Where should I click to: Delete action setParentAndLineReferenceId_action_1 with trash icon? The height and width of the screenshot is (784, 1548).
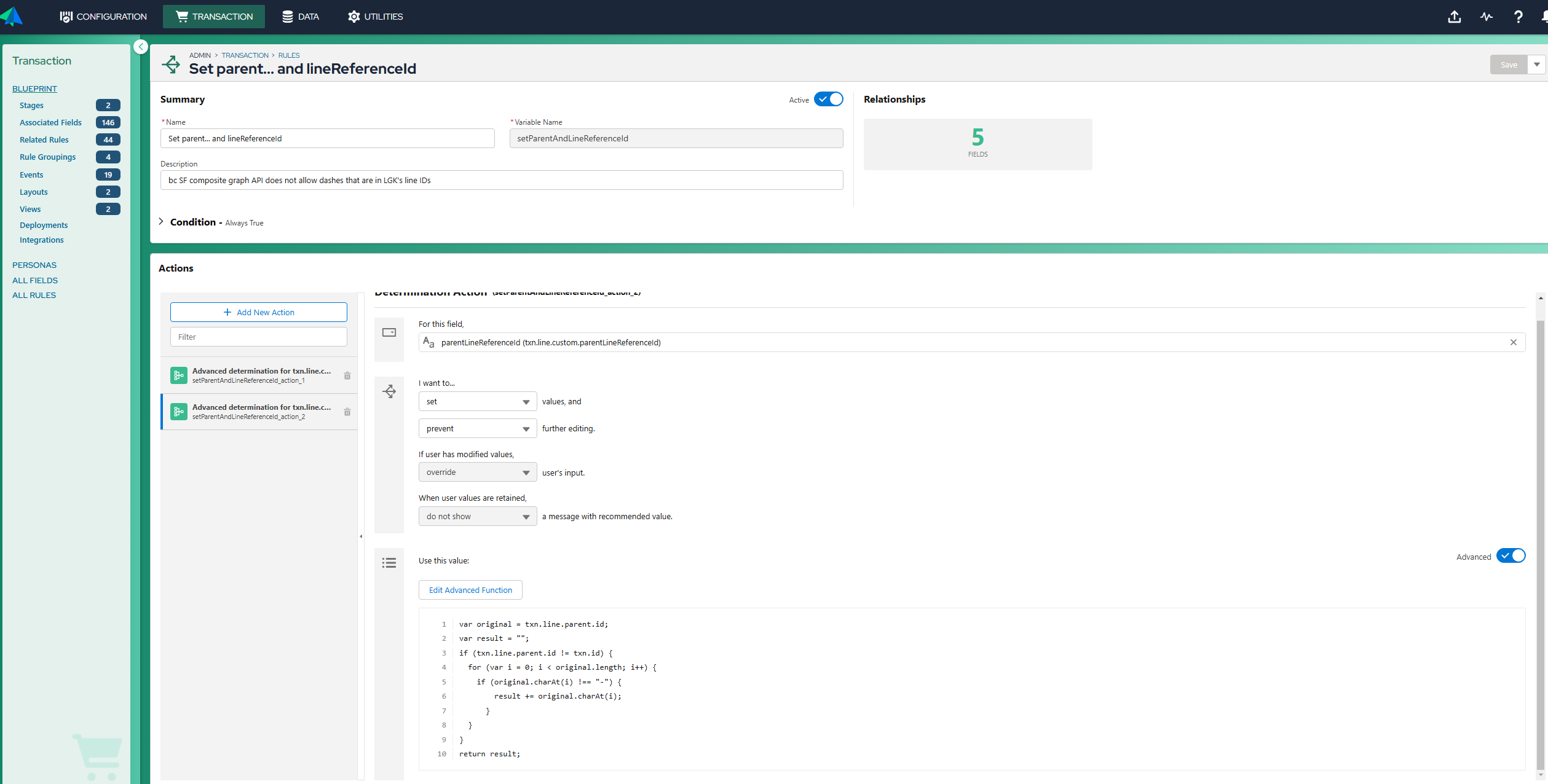(347, 375)
